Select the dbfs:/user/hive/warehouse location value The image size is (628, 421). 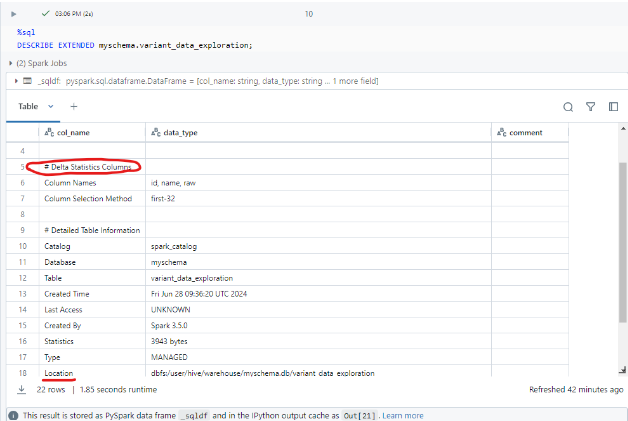click(x=318, y=371)
